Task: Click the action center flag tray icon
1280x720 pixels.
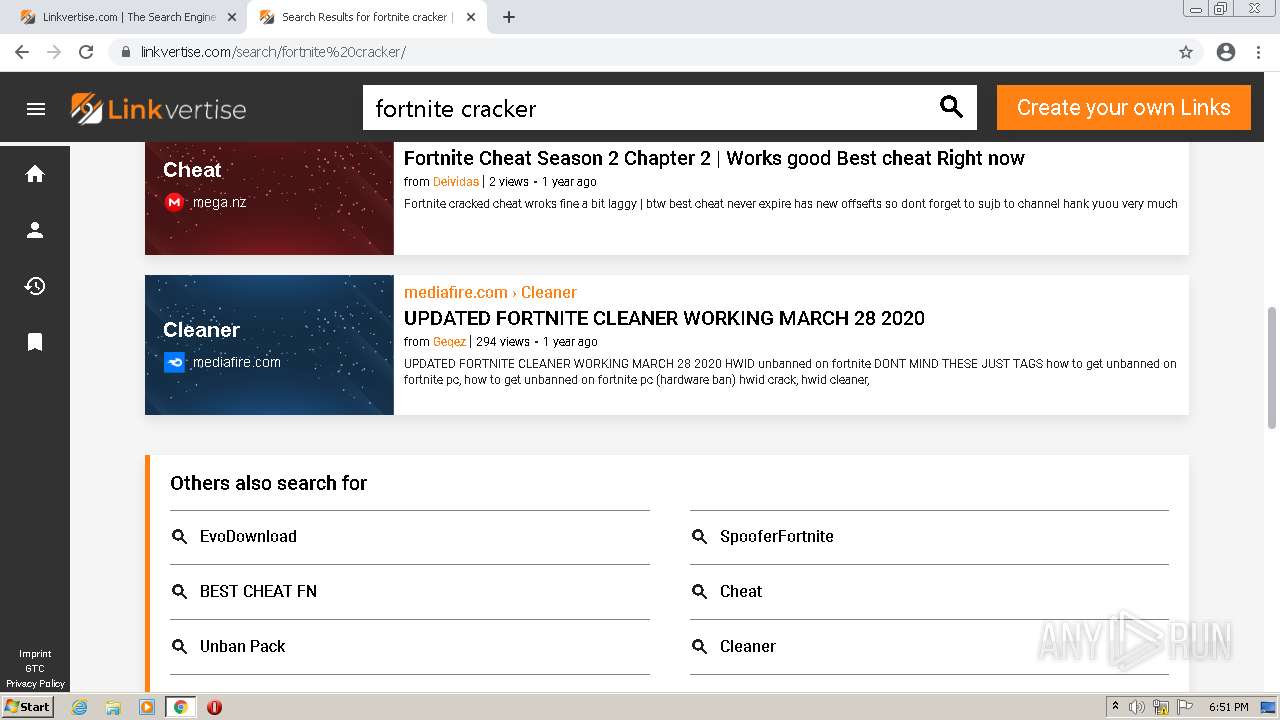Action: 1184,707
